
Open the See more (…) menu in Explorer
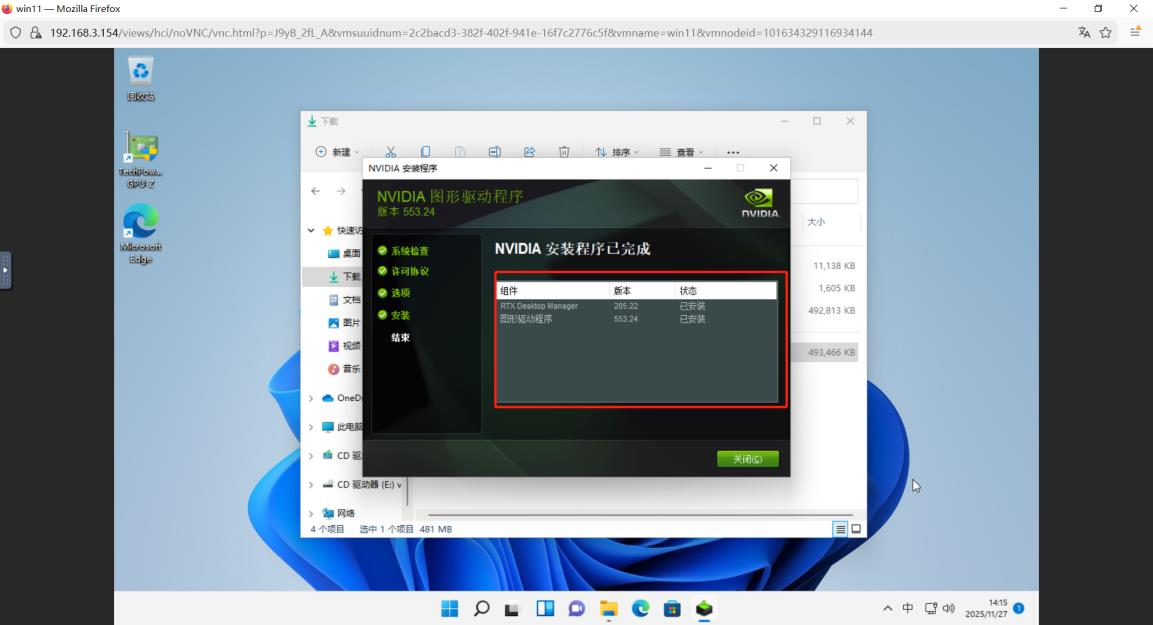[733, 150]
